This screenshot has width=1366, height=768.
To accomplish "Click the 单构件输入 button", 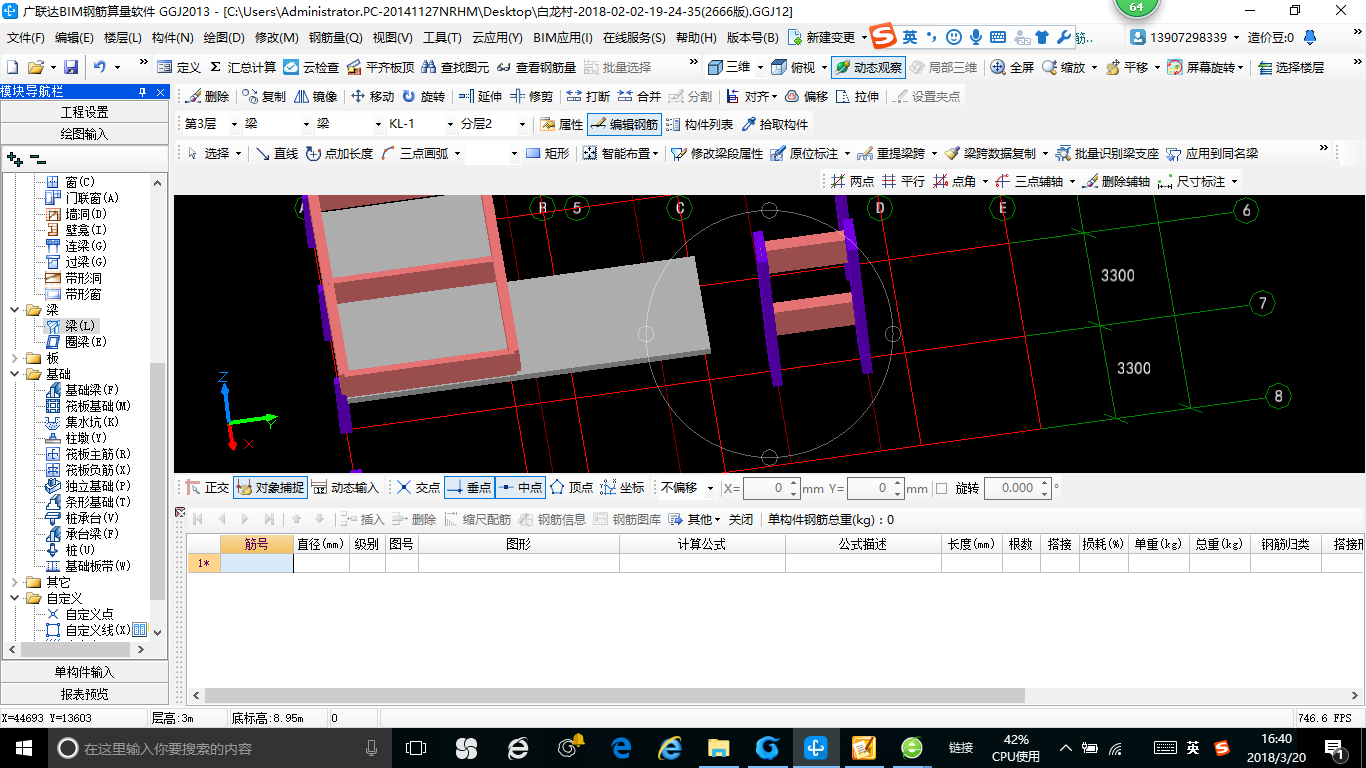I will point(85,672).
